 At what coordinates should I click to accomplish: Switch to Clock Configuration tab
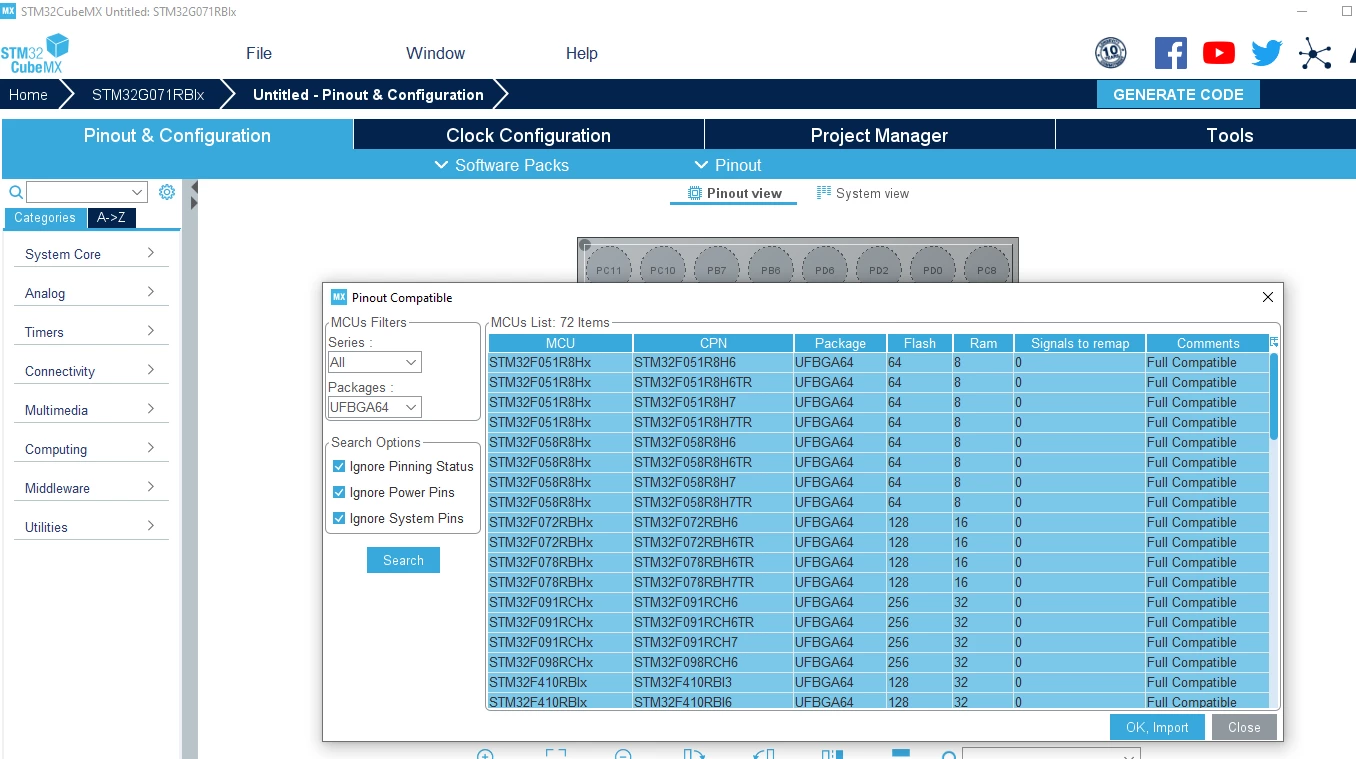tap(528, 135)
